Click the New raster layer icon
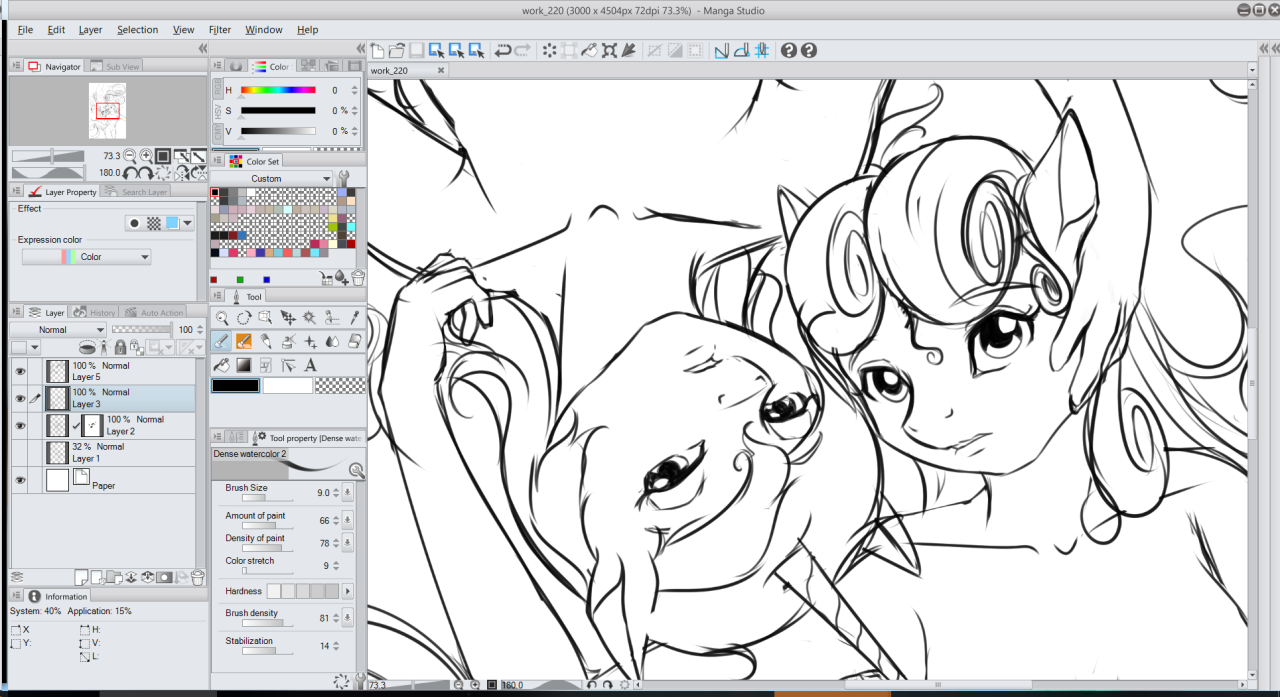The image size is (1280, 697). coord(82,577)
